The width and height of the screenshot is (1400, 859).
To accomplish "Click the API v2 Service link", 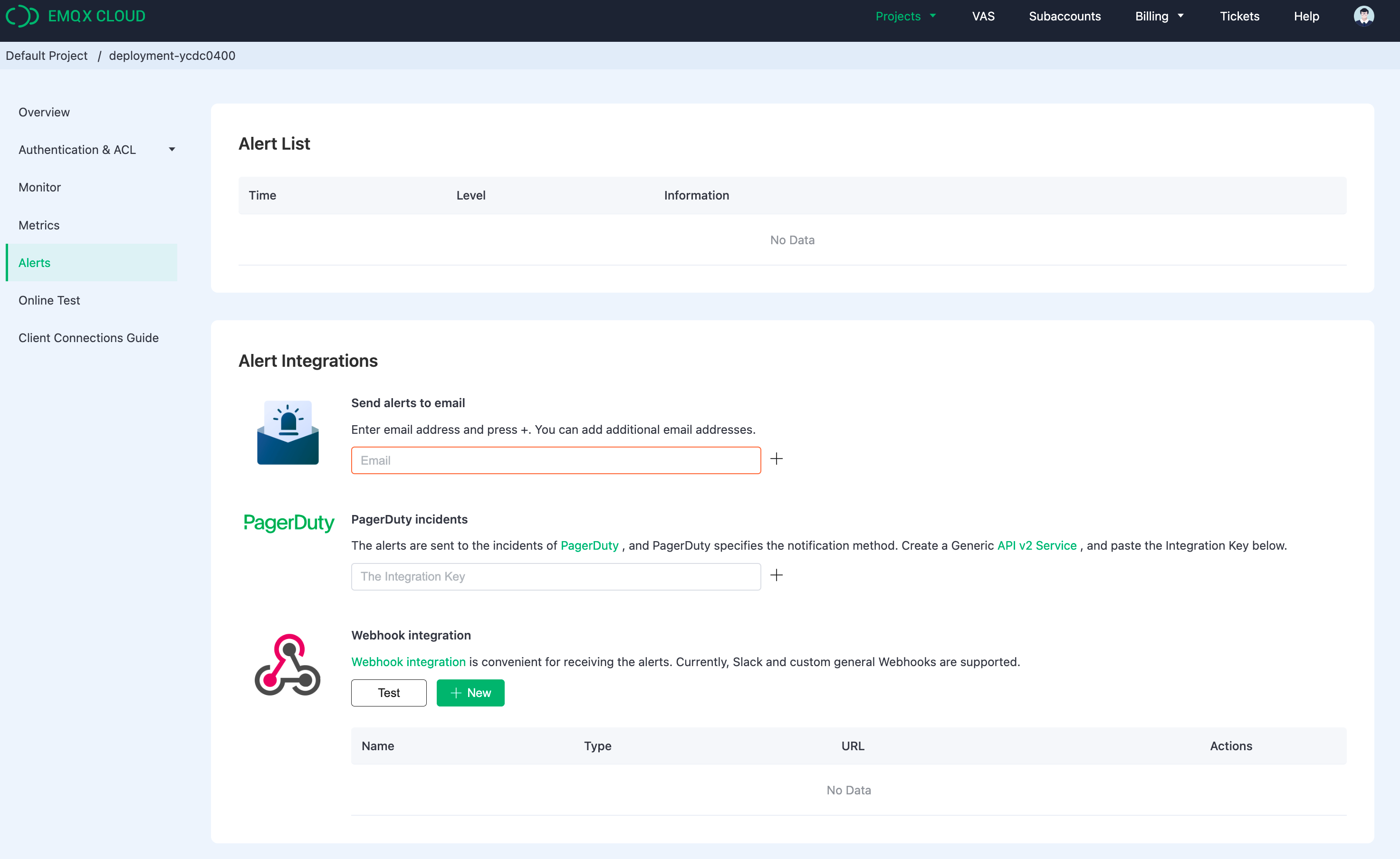I will click(x=1037, y=545).
